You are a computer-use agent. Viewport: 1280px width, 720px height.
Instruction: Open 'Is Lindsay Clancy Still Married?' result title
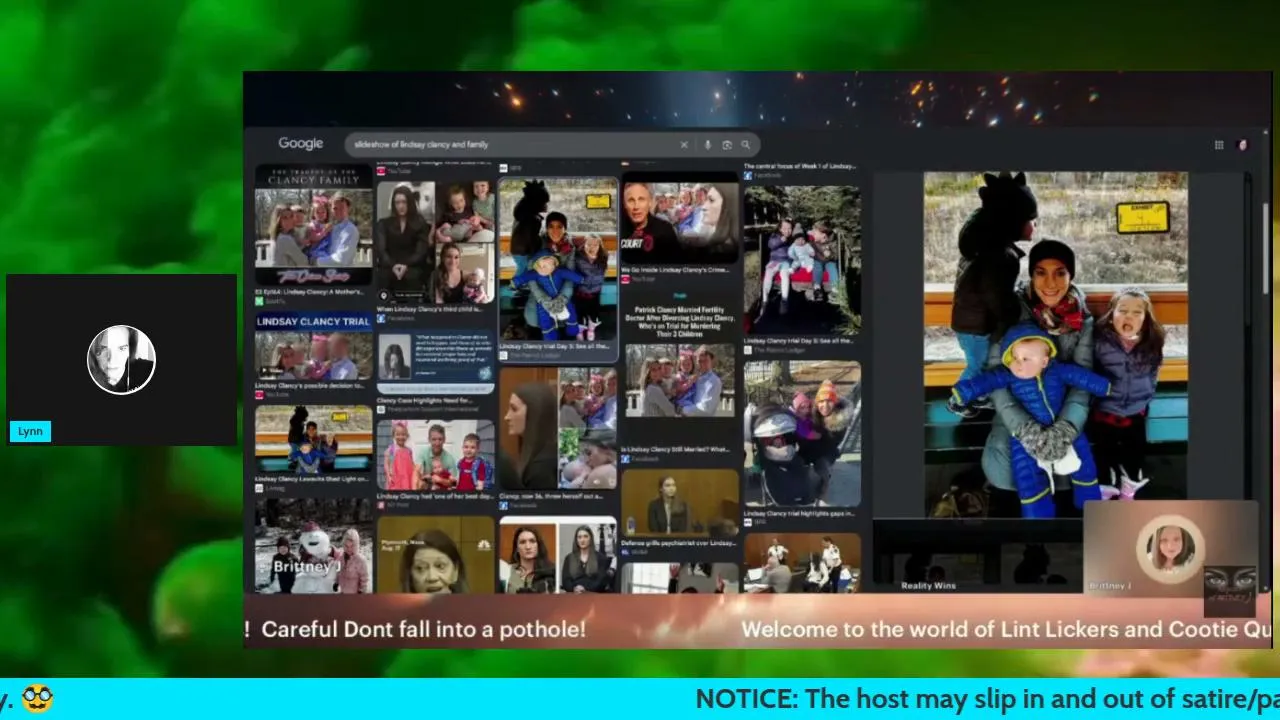676,450
